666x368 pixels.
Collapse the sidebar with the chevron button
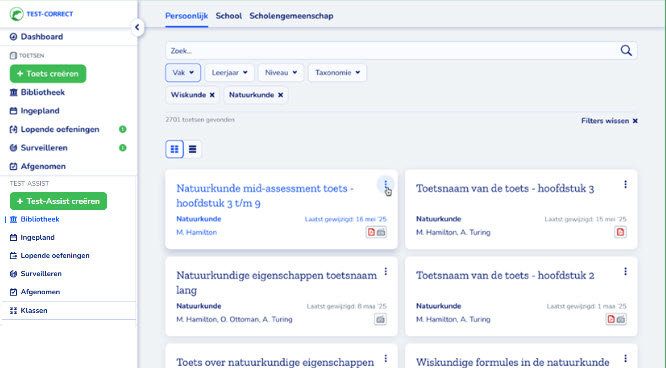pos(137,28)
